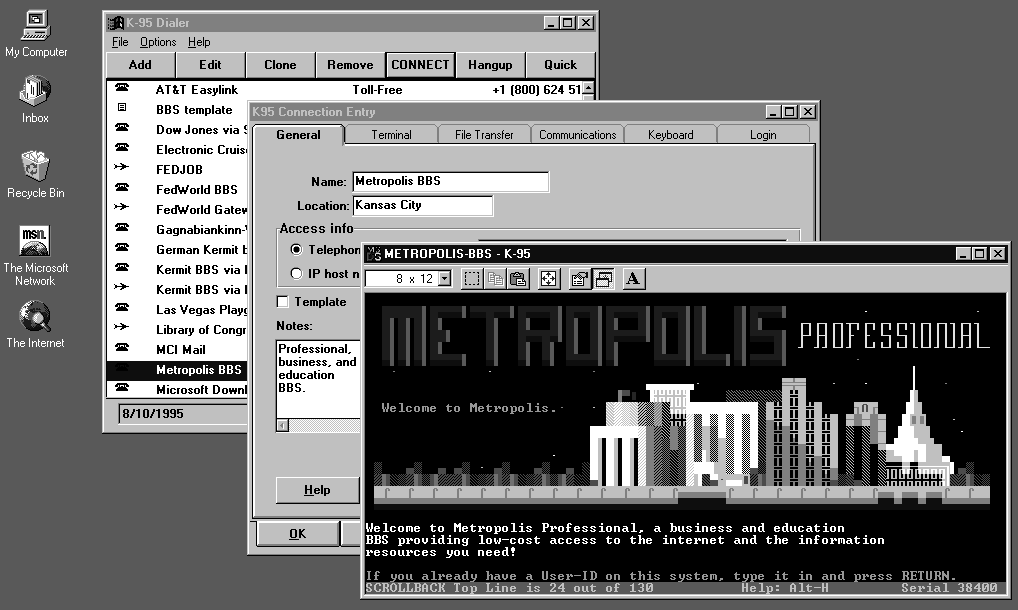Viewport: 1018px width, 610px height.
Task: Click the overlapping windows Dialer toolbar icon
Action: click(603, 279)
